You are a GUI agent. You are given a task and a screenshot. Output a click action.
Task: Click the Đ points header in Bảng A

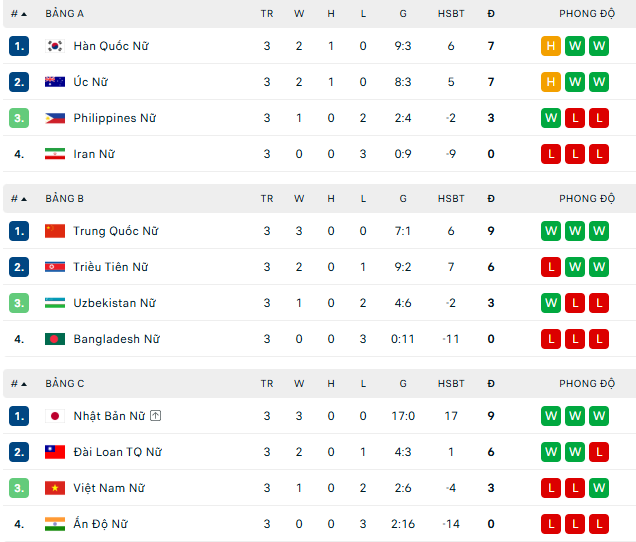491,14
